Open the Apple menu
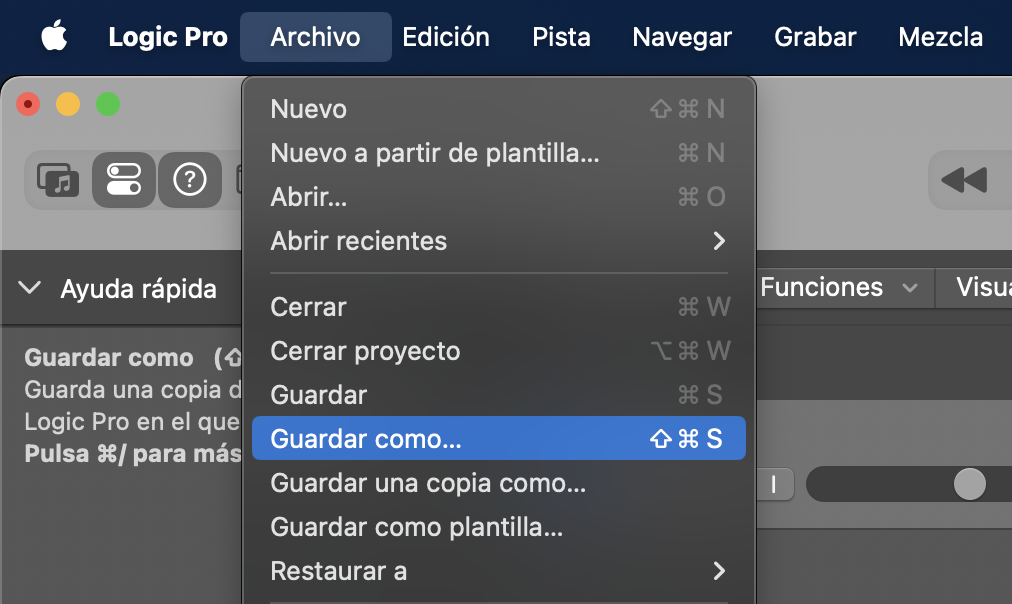Screen dimensions: 1012x604 point(54,37)
